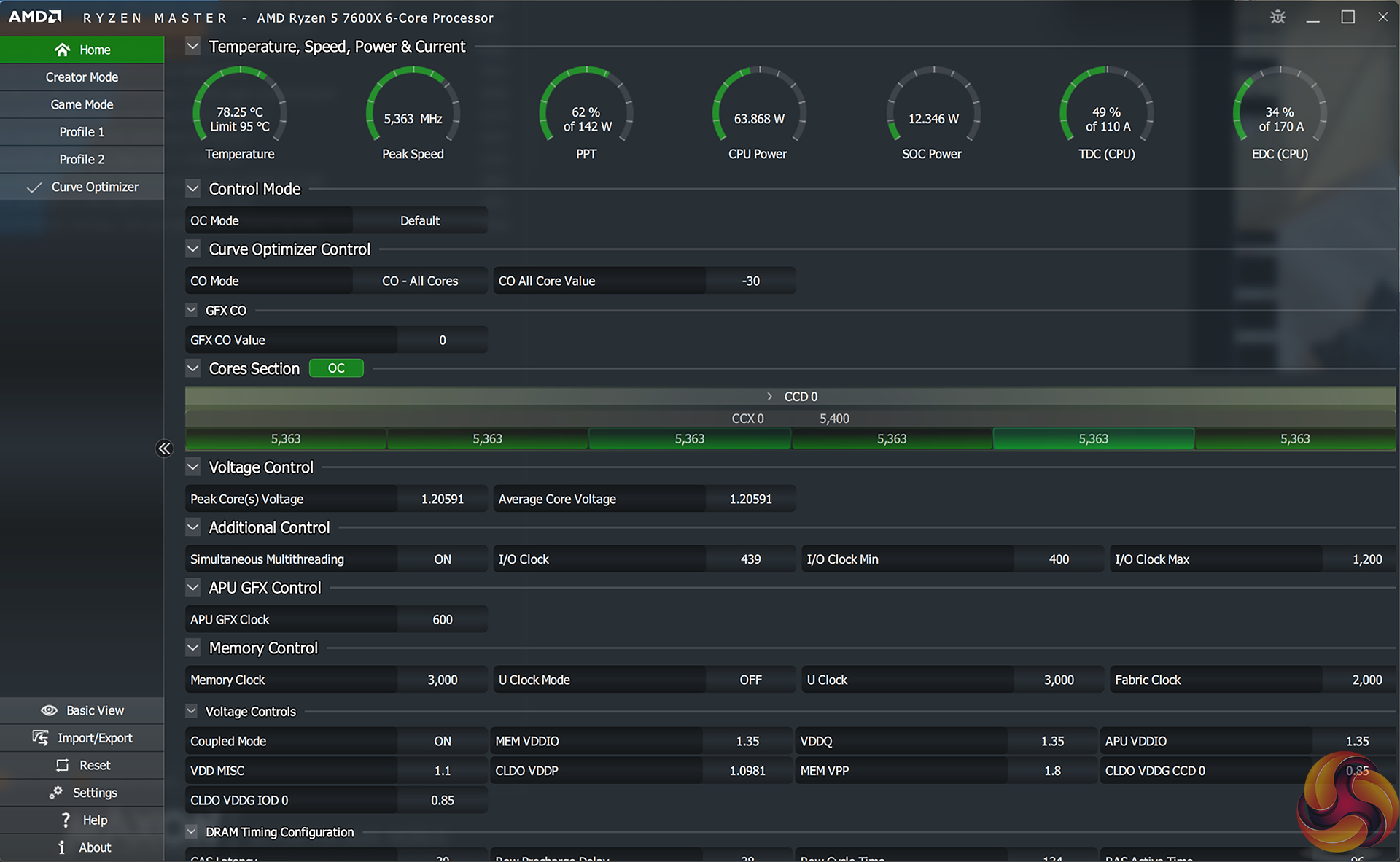
Task: Expand the DRAM Timing Configuration section
Action: [x=193, y=831]
